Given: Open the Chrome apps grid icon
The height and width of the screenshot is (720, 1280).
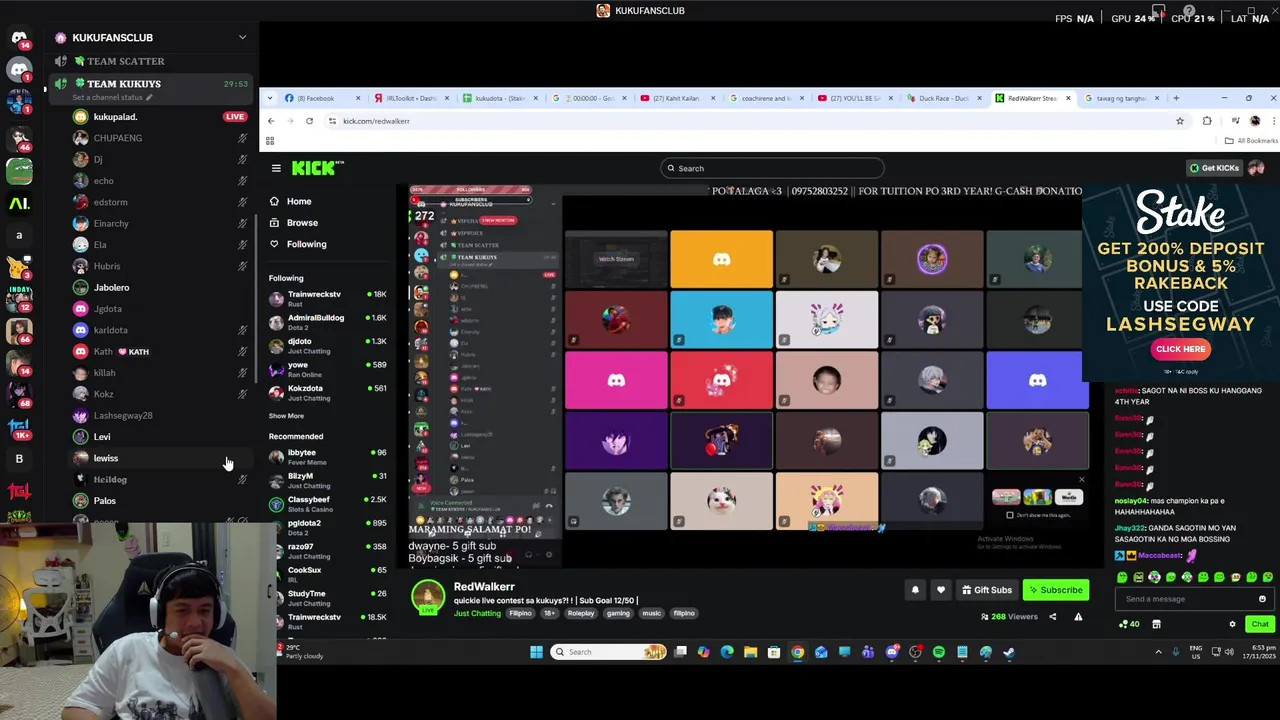Looking at the screenshot, I should click(x=270, y=141).
